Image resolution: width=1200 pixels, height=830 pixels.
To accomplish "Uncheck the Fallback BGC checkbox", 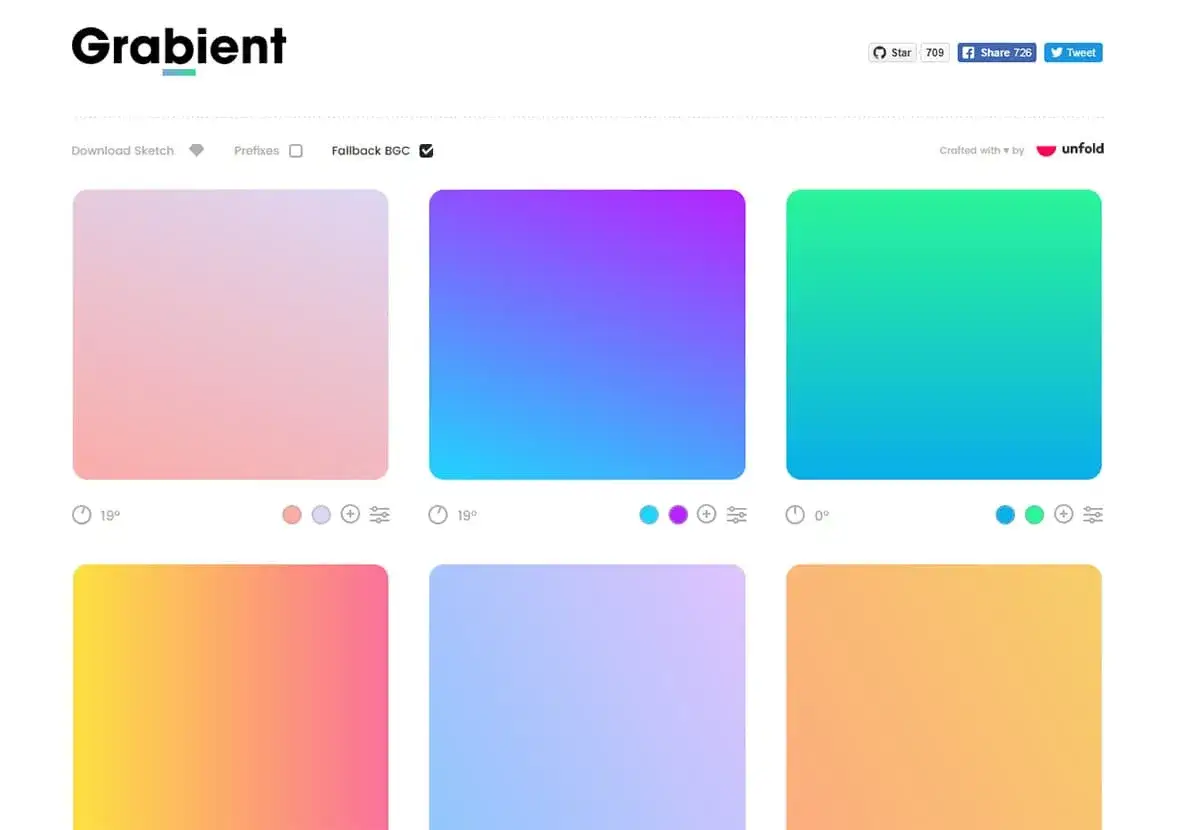I will [x=427, y=151].
